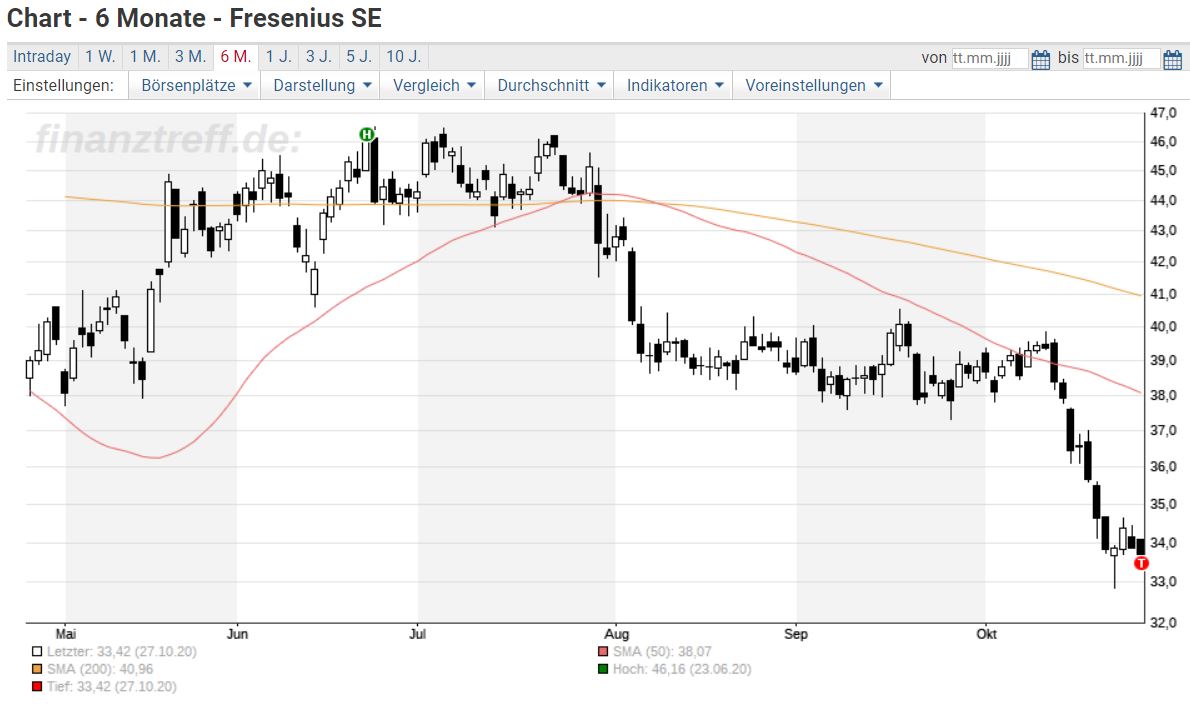Click the 44,0 price axis label

click(x=1163, y=200)
